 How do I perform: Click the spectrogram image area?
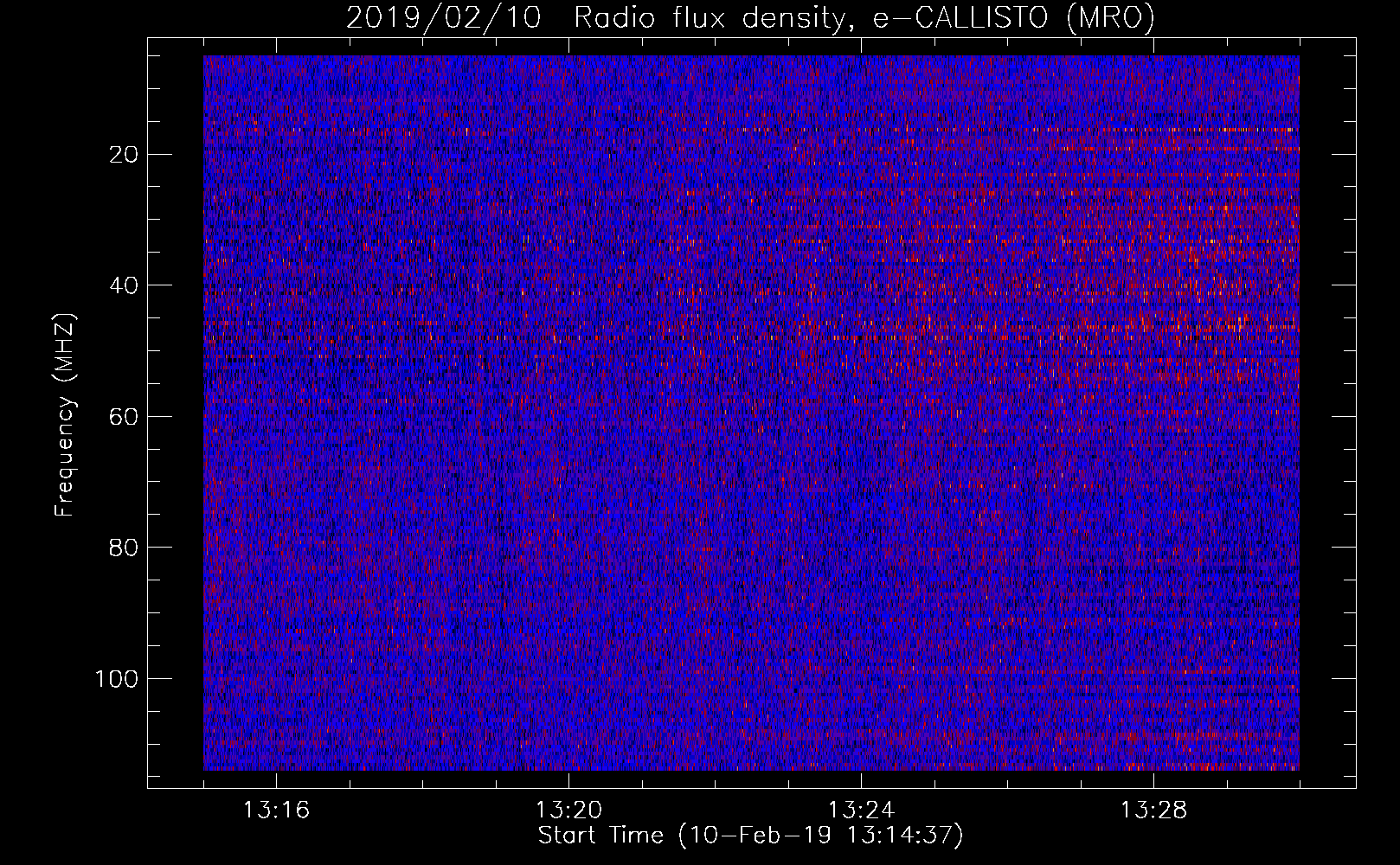coord(751,413)
